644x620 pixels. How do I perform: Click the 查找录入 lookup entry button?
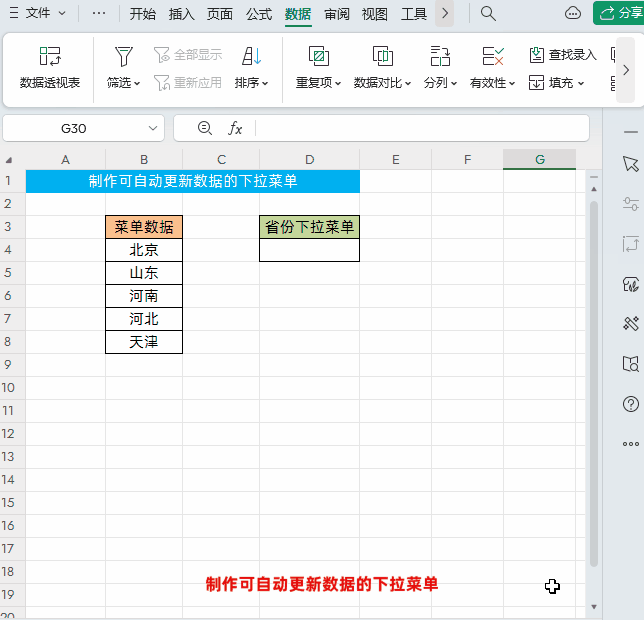562,55
